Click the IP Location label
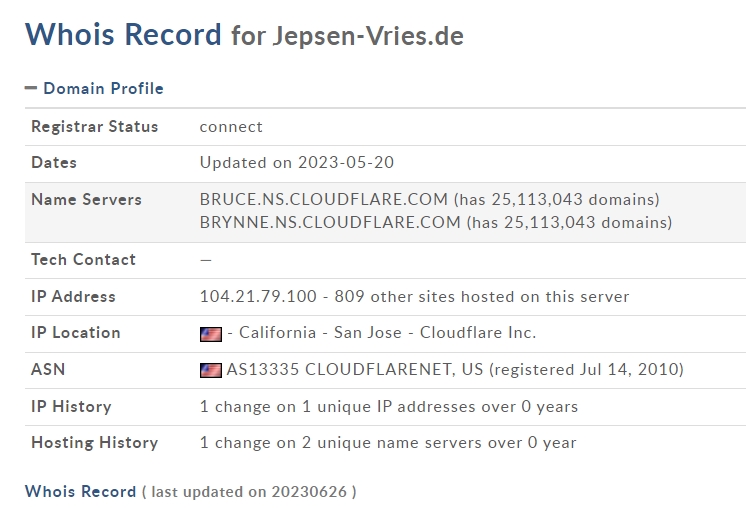The width and height of the screenshot is (746, 508). point(76,332)
